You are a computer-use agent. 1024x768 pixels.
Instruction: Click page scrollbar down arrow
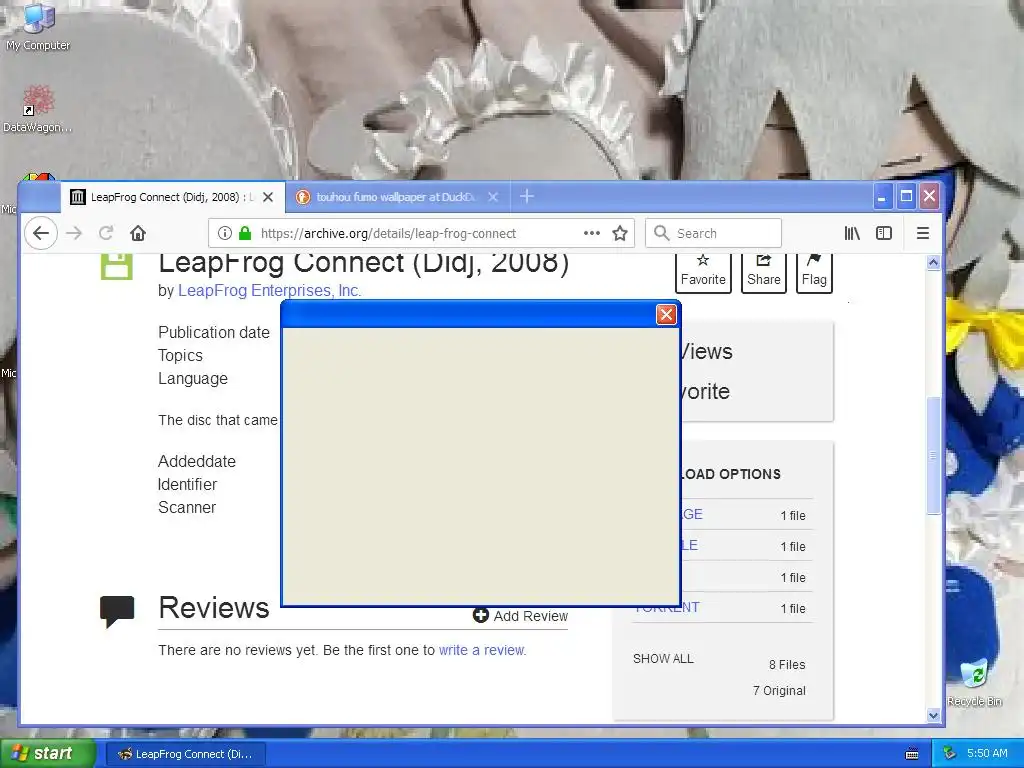pyautogui.click(x=933, y=716)
